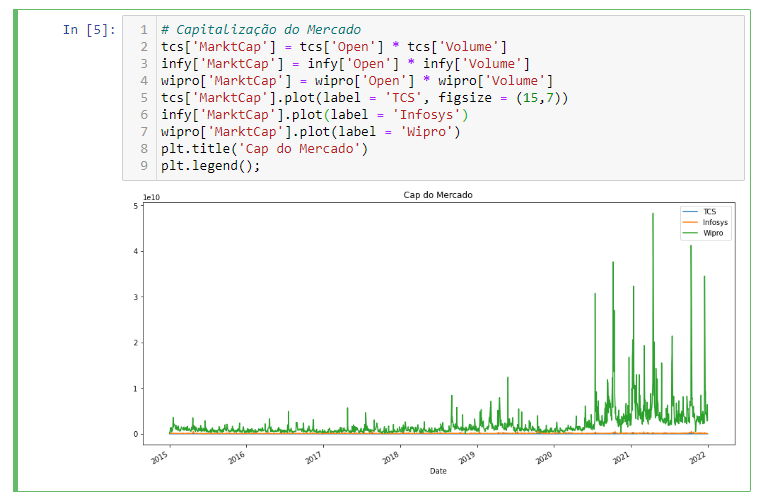Click the 1e10 exponent label above y-axis

pyautogui.click(x=152, y=197)
